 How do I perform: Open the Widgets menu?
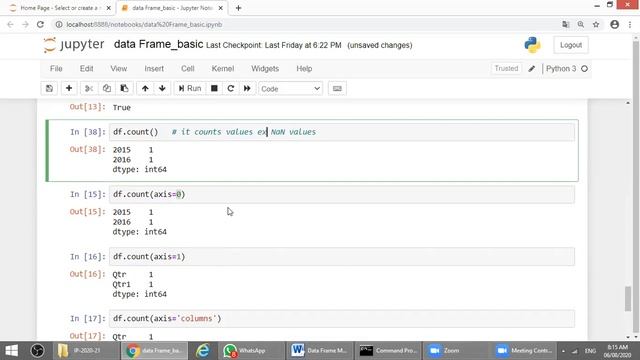(x=265, y=69)
